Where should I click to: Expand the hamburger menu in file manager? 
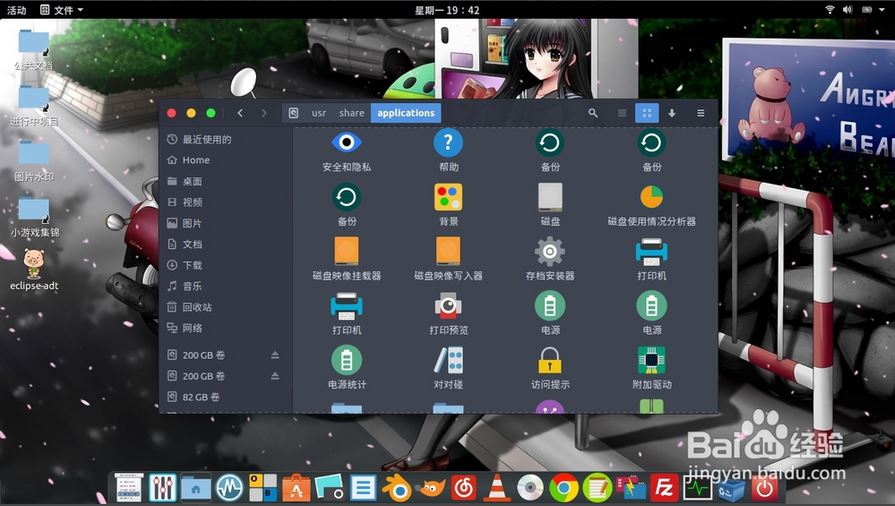point(700,113)
